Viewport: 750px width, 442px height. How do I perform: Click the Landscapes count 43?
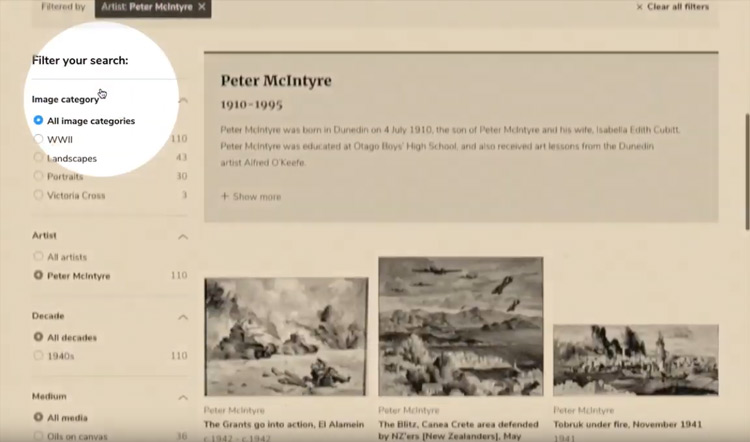(x=181, y=157)
